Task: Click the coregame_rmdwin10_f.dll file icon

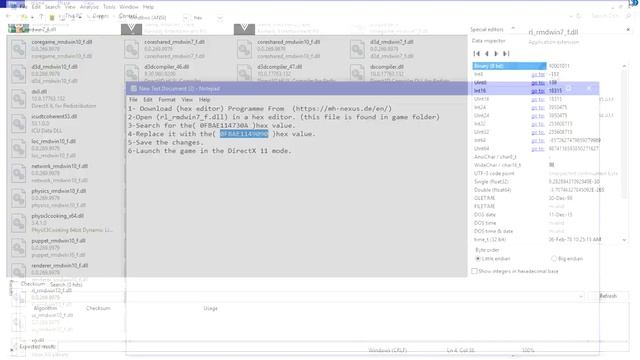Action: pyautogui.click(x=19, y=49)
